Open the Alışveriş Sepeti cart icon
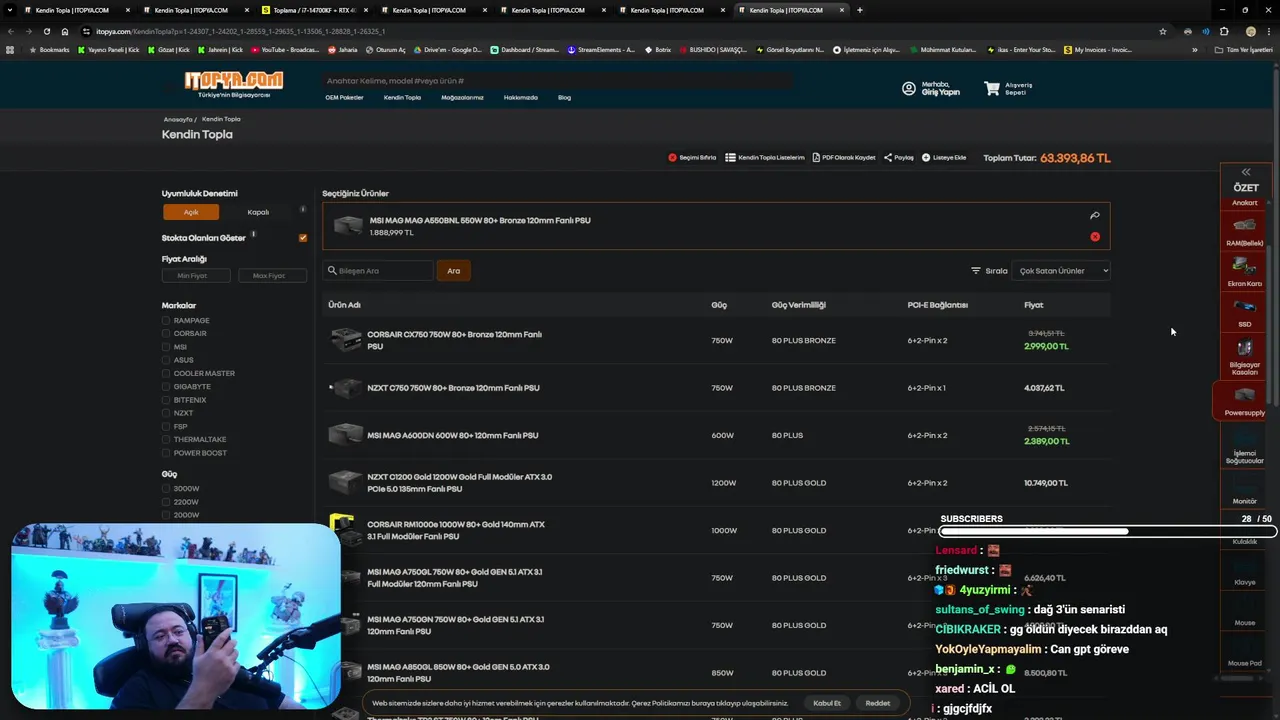1280x720 pixels. pyautogui.click(x=992, y=88)
